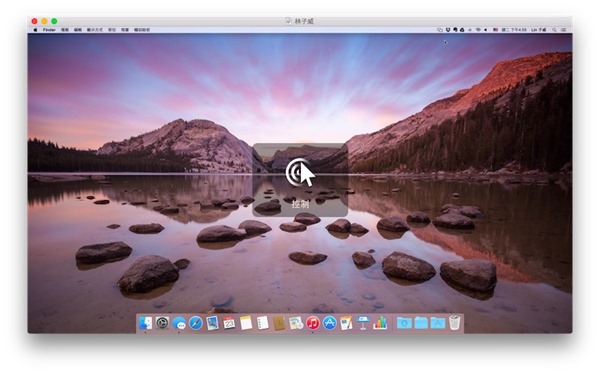Open the Trash in the dock
600x373 pixels.
(454, 323)
